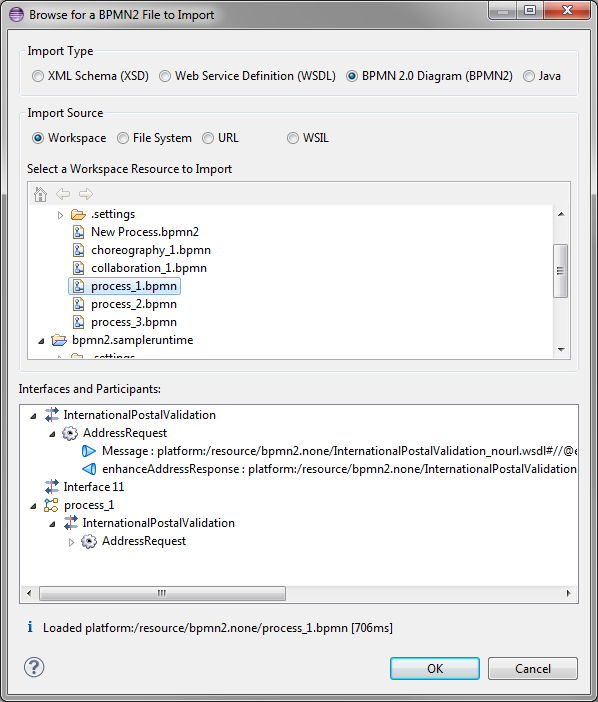Expand nested AddressRequest under process_1
This screenshot has width=598, height=702.
click(71, 542)
